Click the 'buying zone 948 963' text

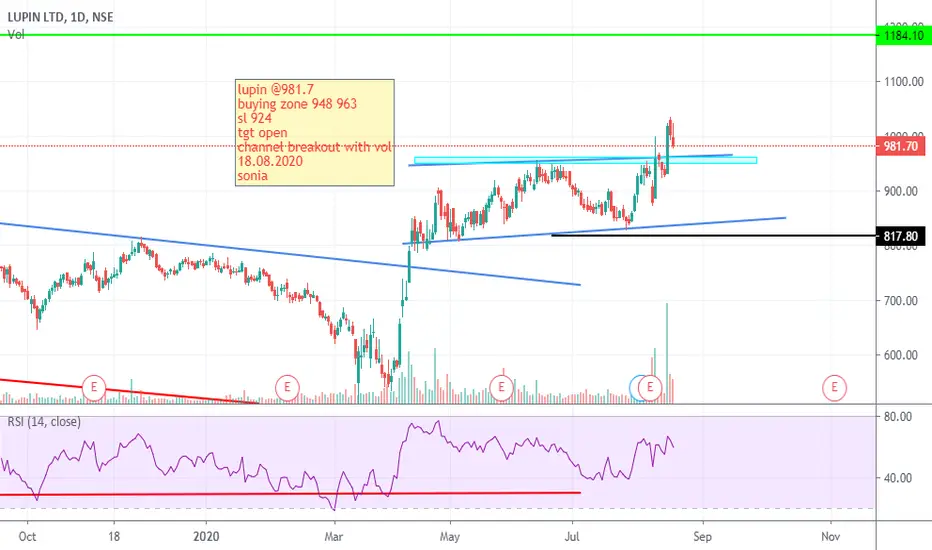coord(297,104)
